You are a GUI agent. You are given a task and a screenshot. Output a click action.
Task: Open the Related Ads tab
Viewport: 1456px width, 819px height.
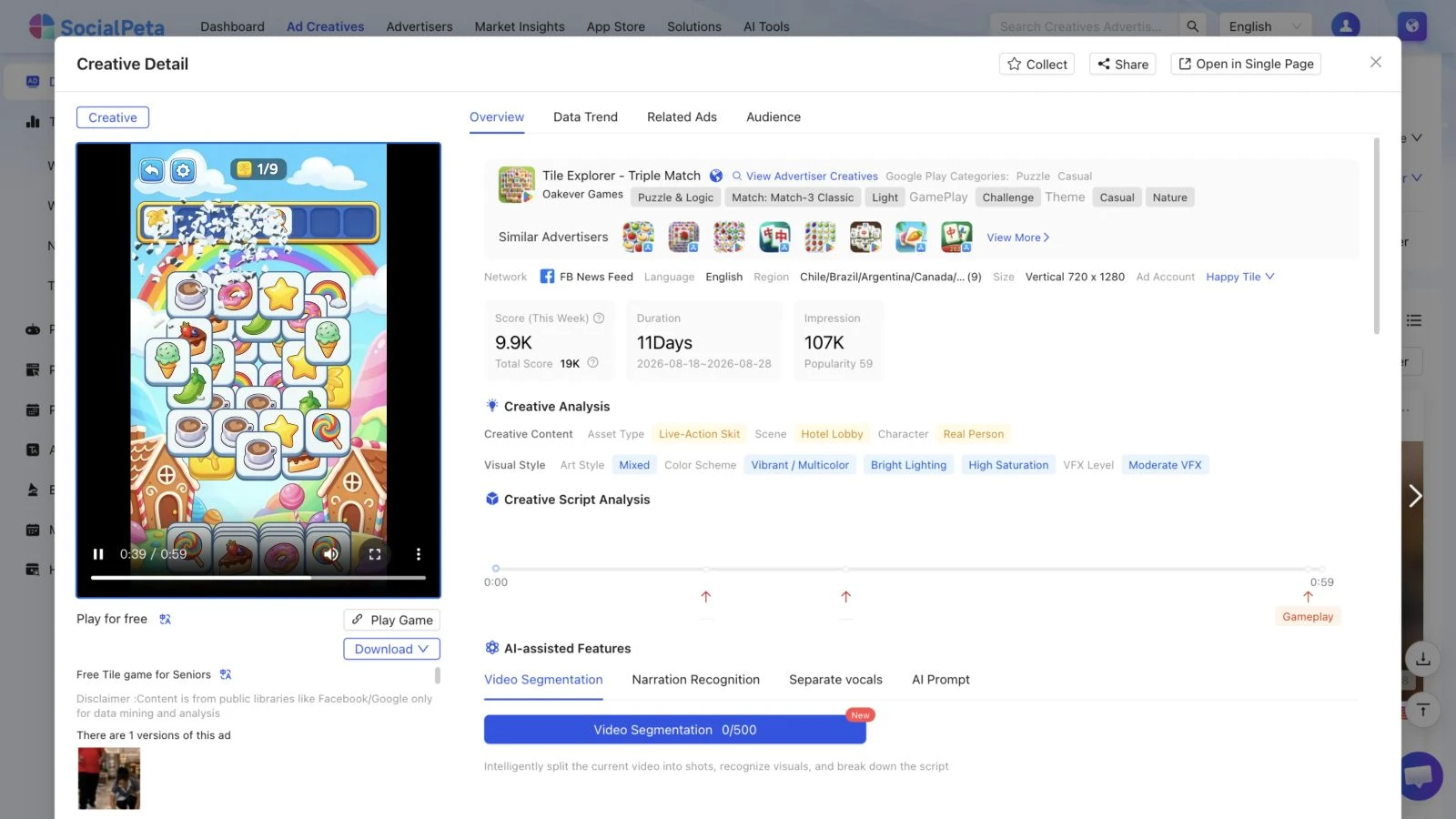[682, 116]
